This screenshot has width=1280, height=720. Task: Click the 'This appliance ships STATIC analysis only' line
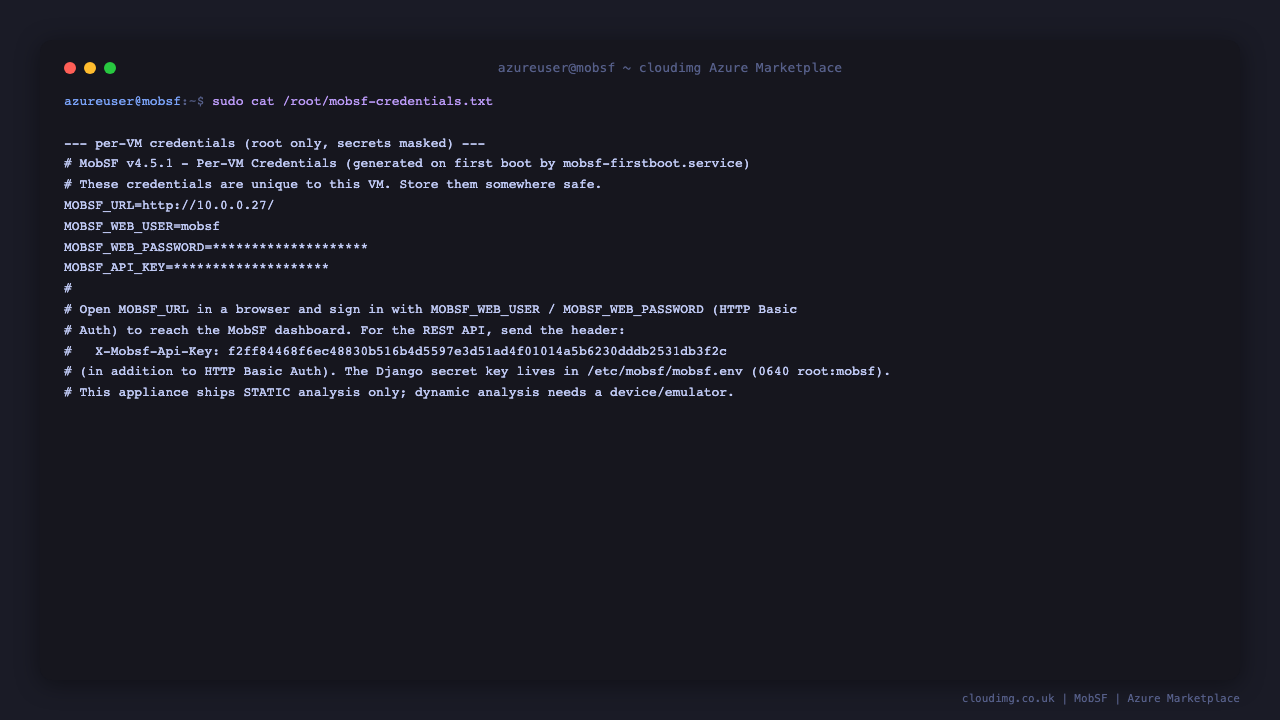click(x=399, y=393)
